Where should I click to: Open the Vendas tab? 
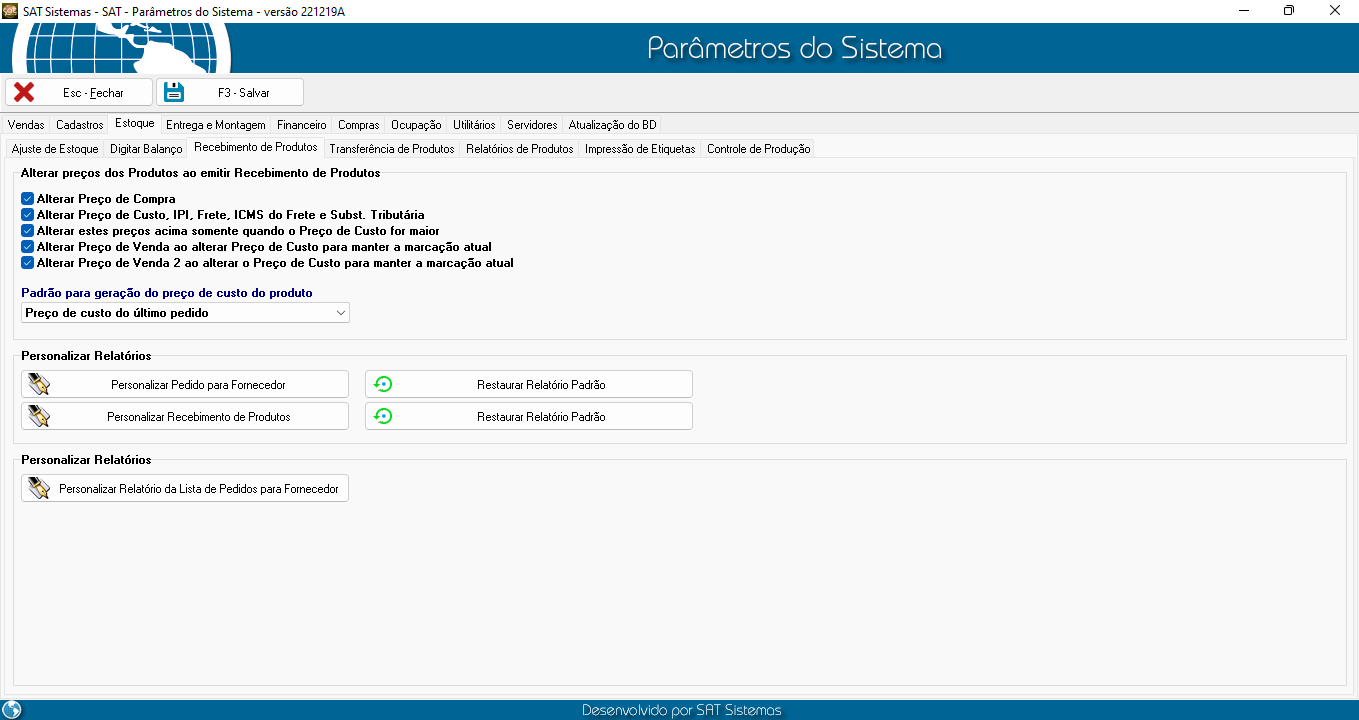(x=26, y=125)
